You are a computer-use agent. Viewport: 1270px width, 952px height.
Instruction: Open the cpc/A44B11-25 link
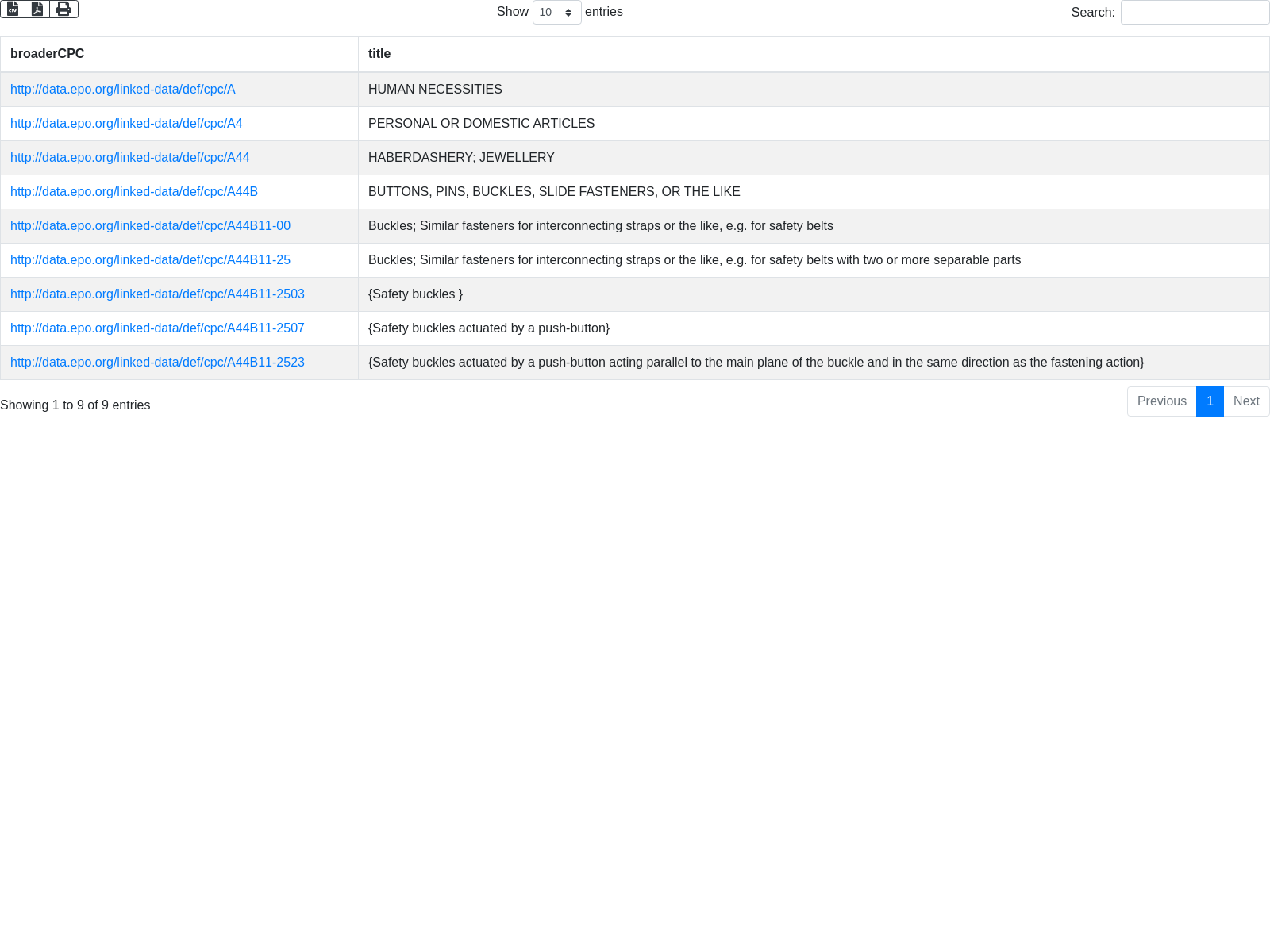[x=151, y=260]
